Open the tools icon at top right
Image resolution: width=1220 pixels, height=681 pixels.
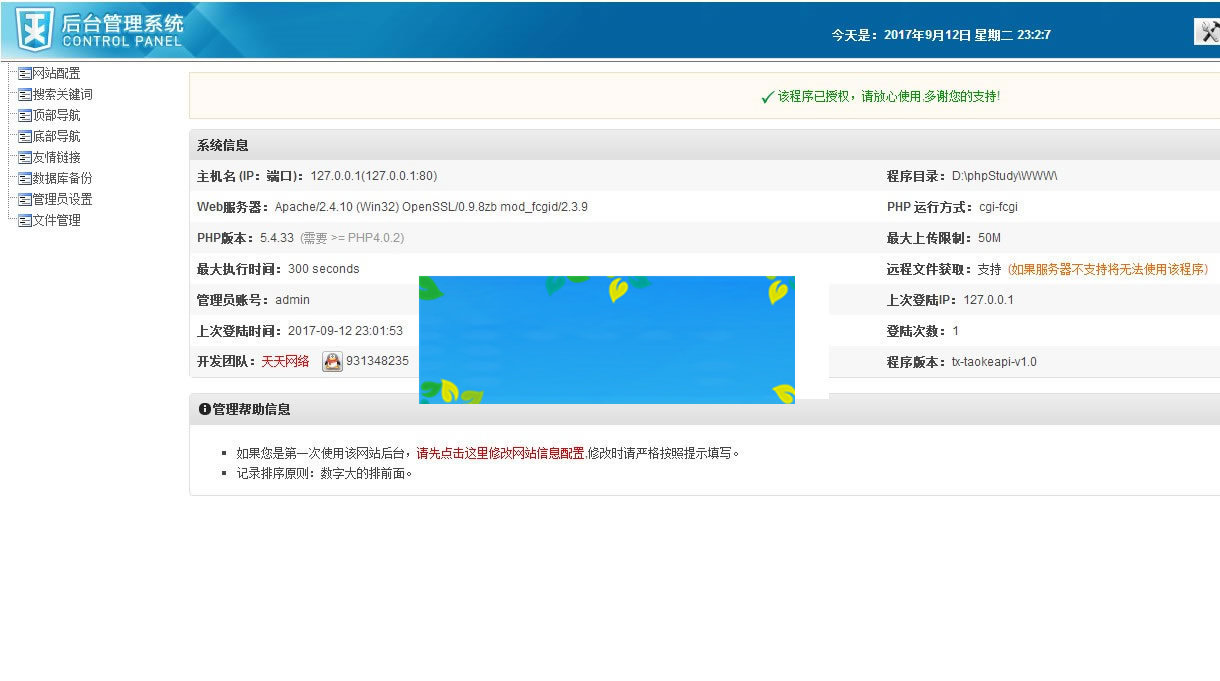click(1207, 31)
